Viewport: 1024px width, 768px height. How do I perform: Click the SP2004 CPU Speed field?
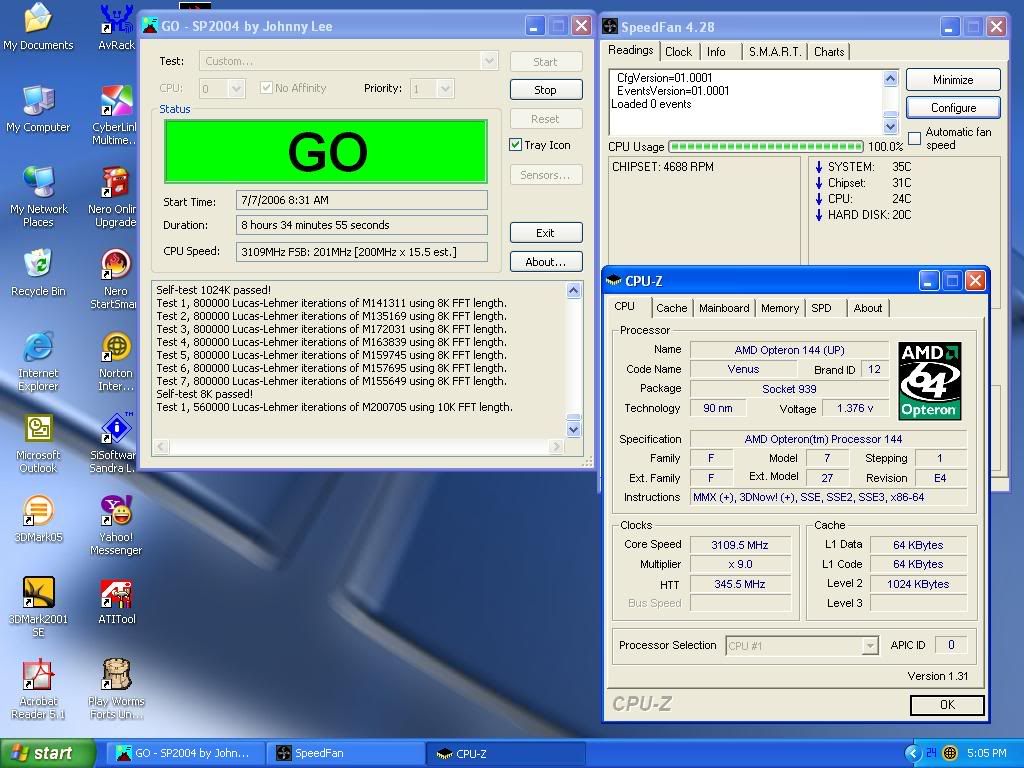point(362,251)
